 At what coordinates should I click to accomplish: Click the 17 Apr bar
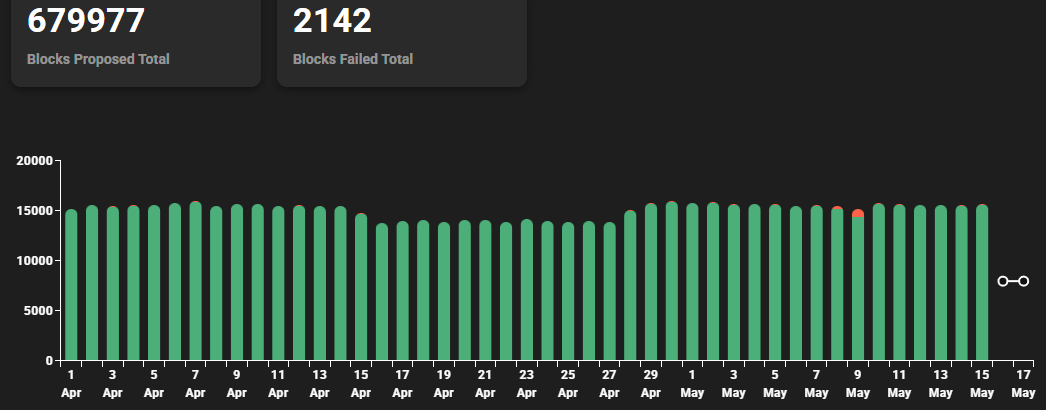tap(402, 291)
